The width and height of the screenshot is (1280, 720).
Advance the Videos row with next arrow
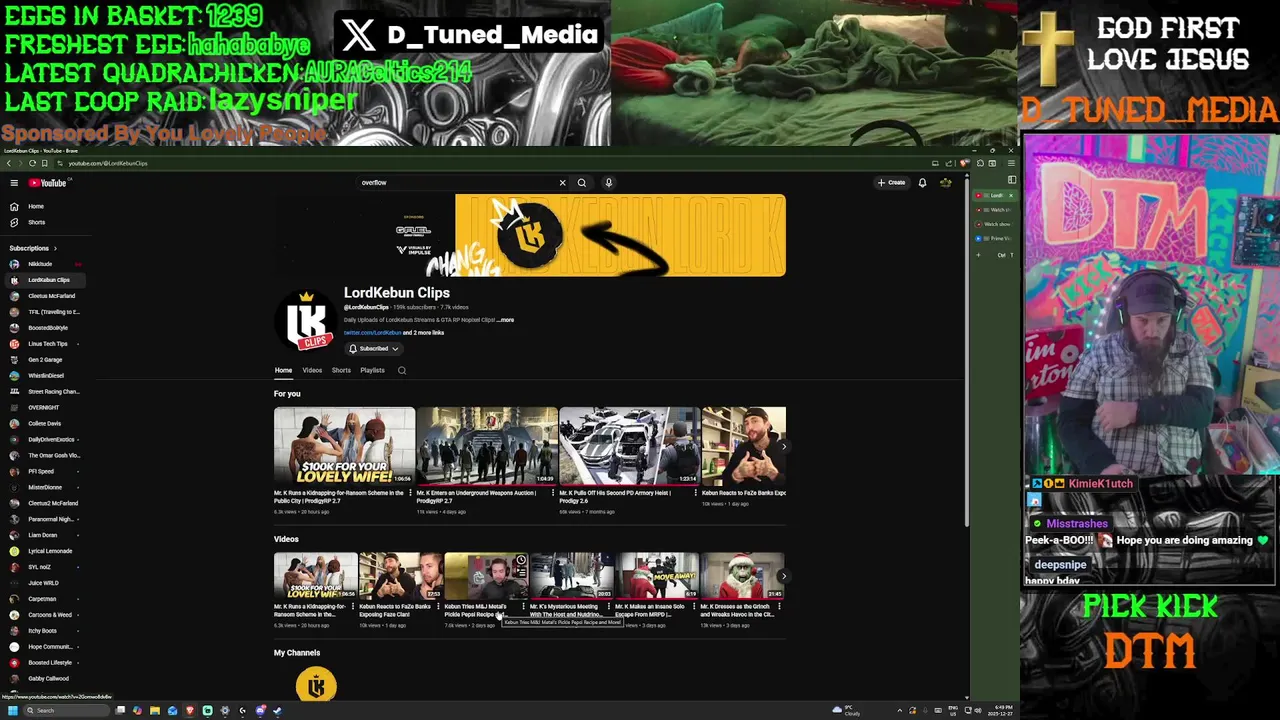click(x=783, y=576)
